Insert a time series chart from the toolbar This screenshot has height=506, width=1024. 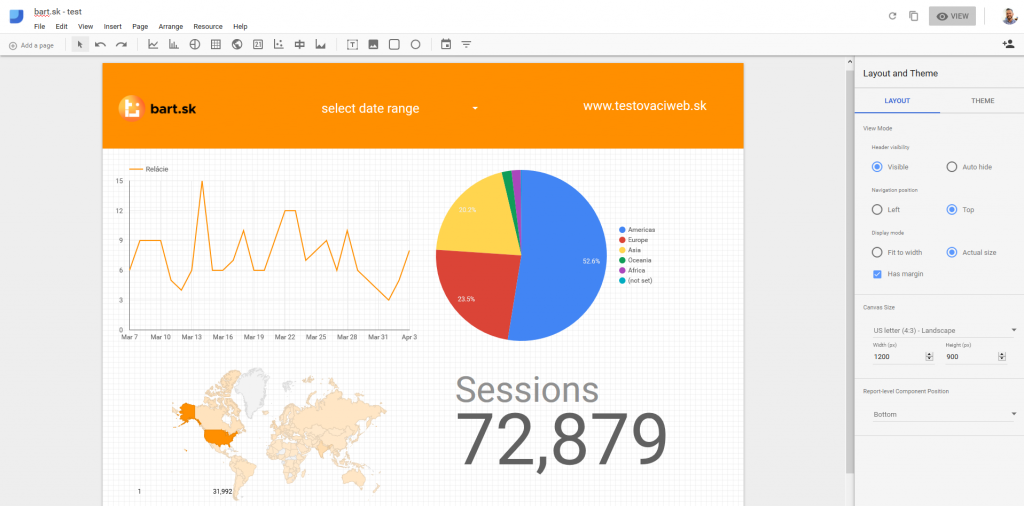tap(153, 45)
